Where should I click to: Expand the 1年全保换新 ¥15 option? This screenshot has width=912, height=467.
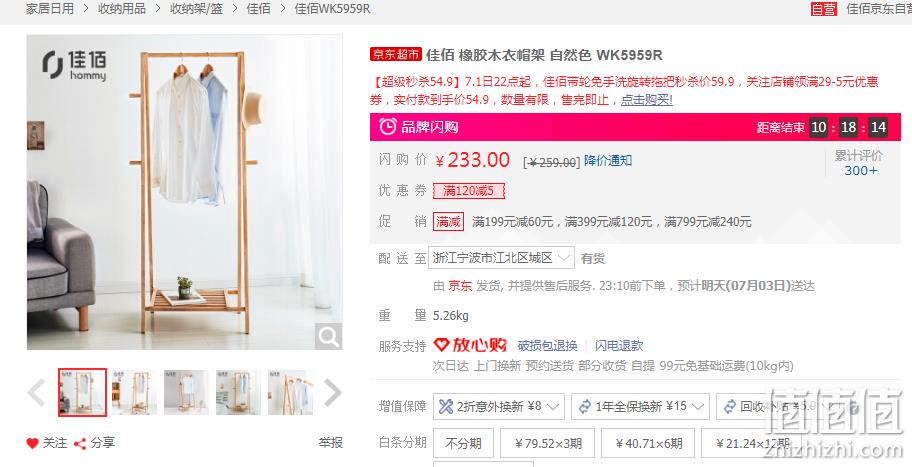(x=640, y=407)
